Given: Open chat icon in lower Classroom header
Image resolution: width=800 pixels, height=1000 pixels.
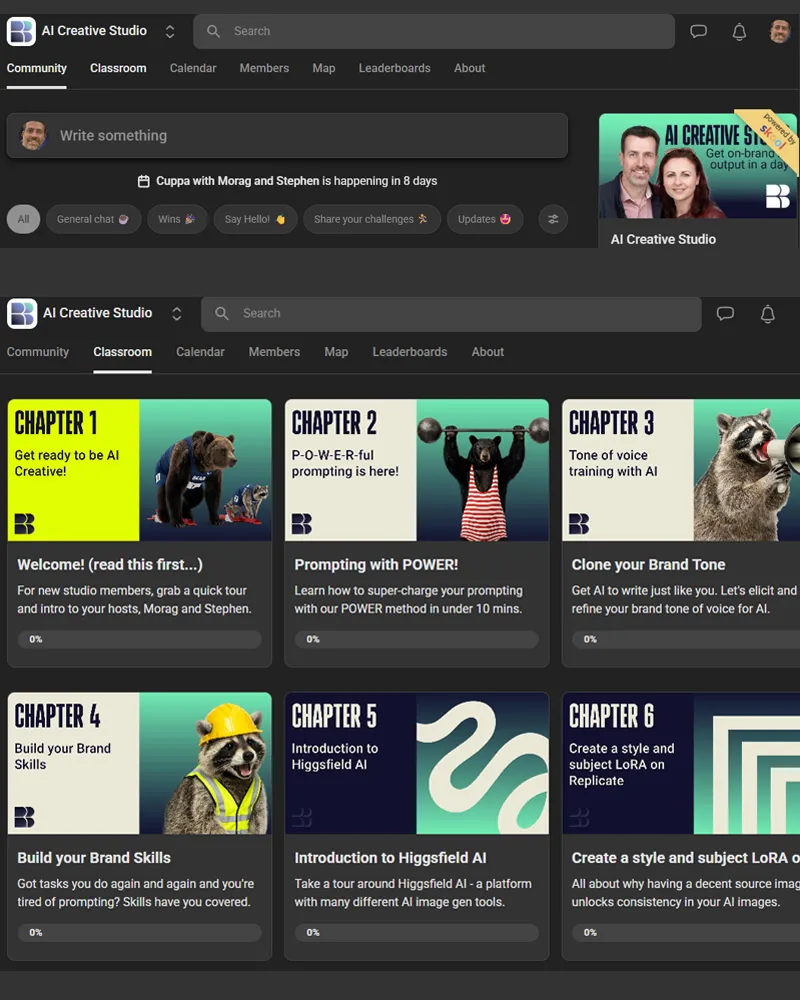Looking at the screenshot, I should point(725,314).
